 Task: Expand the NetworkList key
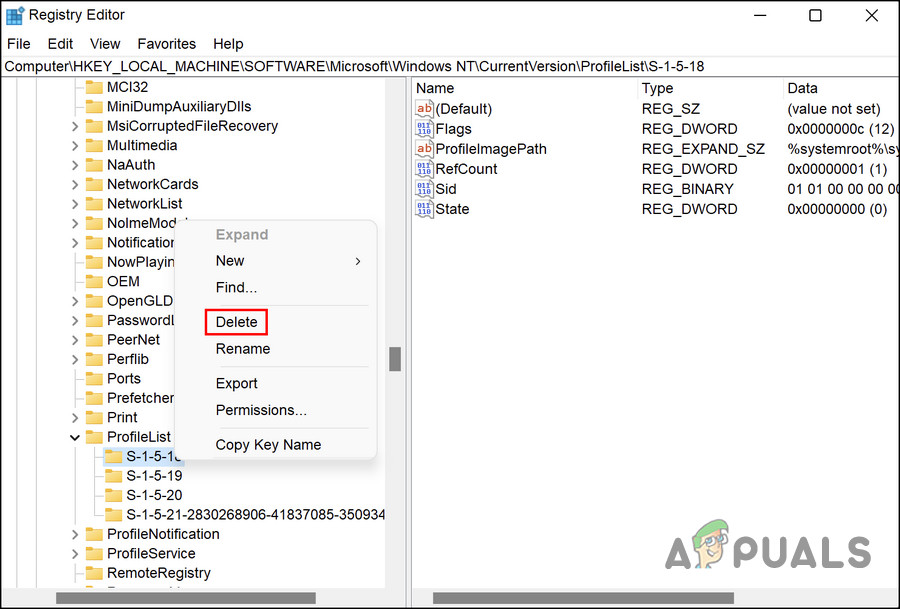pos(75,204)
